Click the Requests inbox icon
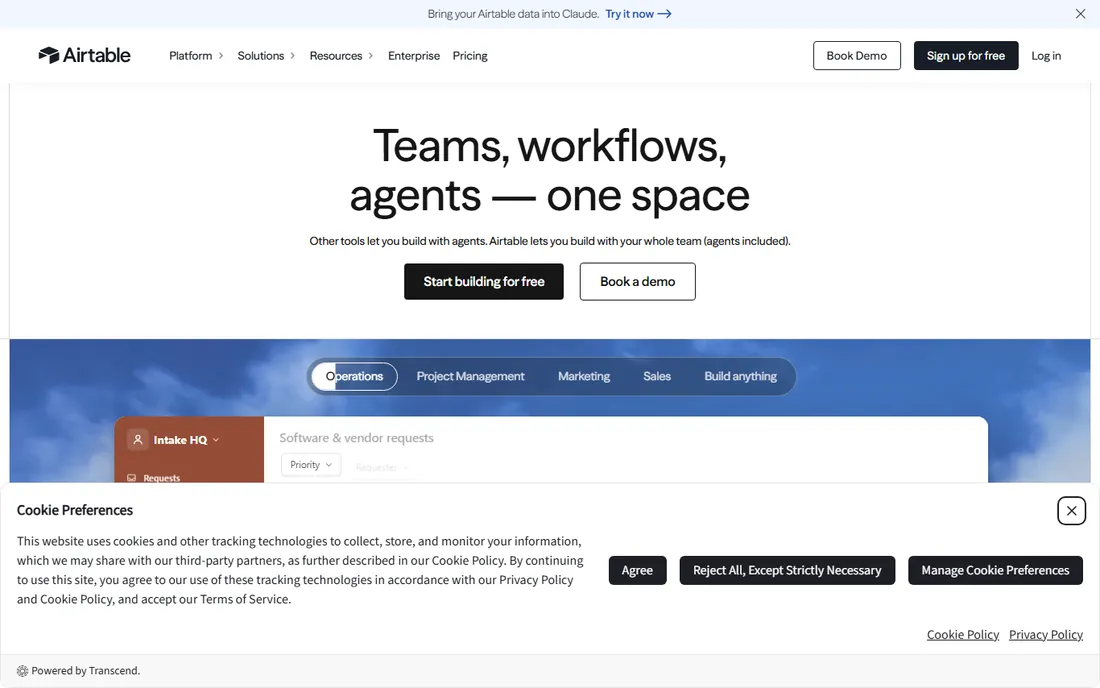 pyautogui.click(x=131, y=478)
